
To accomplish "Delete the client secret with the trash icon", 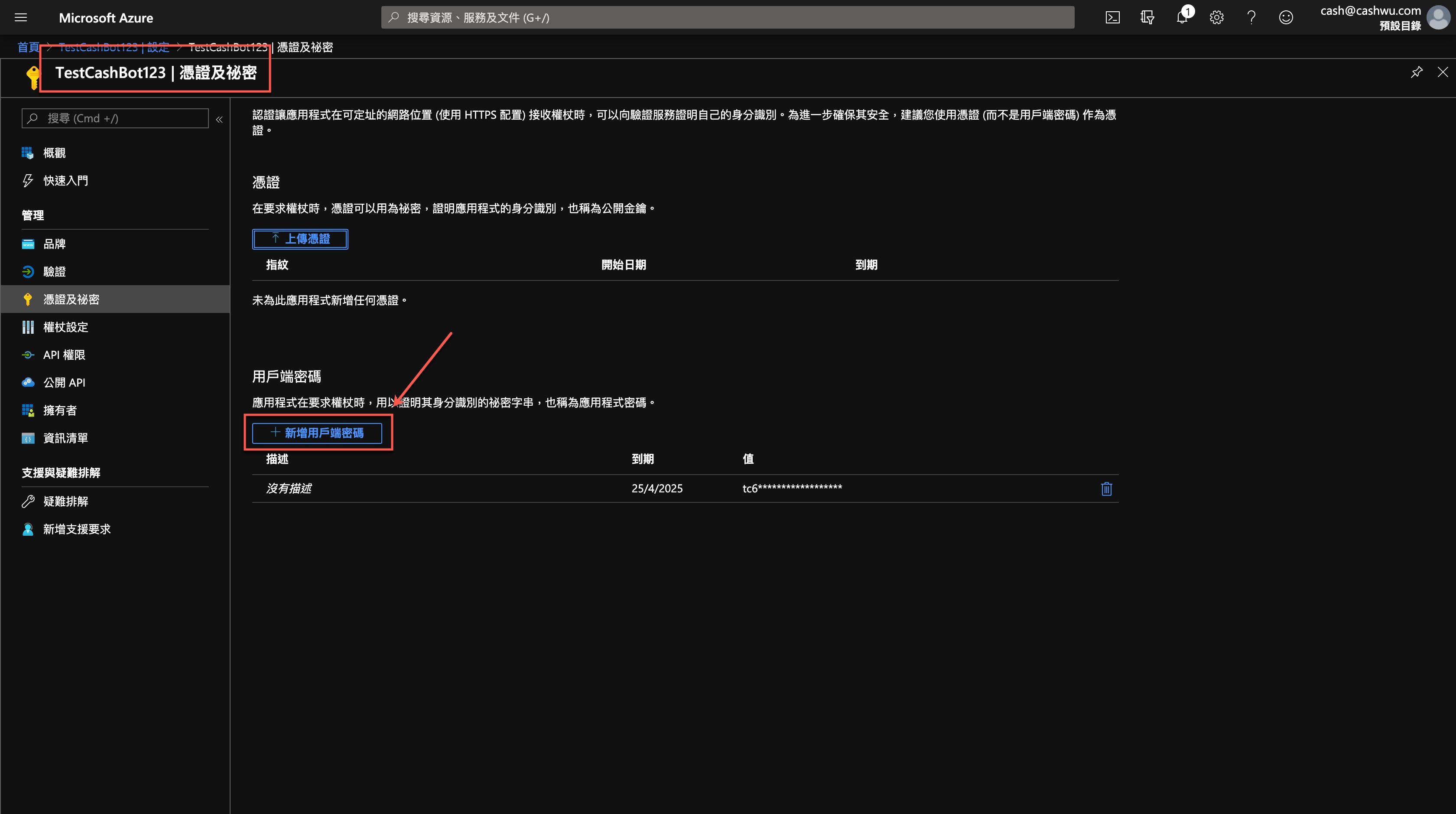I will click(x=1106, y=488).
